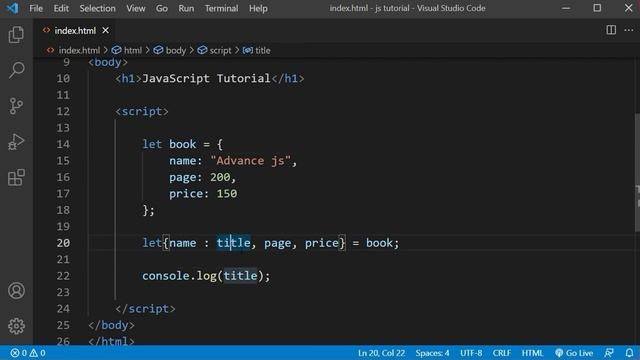Screen dimensions: 640x360
Task: Open the Go menu
Action: click(x=162, y=8)
